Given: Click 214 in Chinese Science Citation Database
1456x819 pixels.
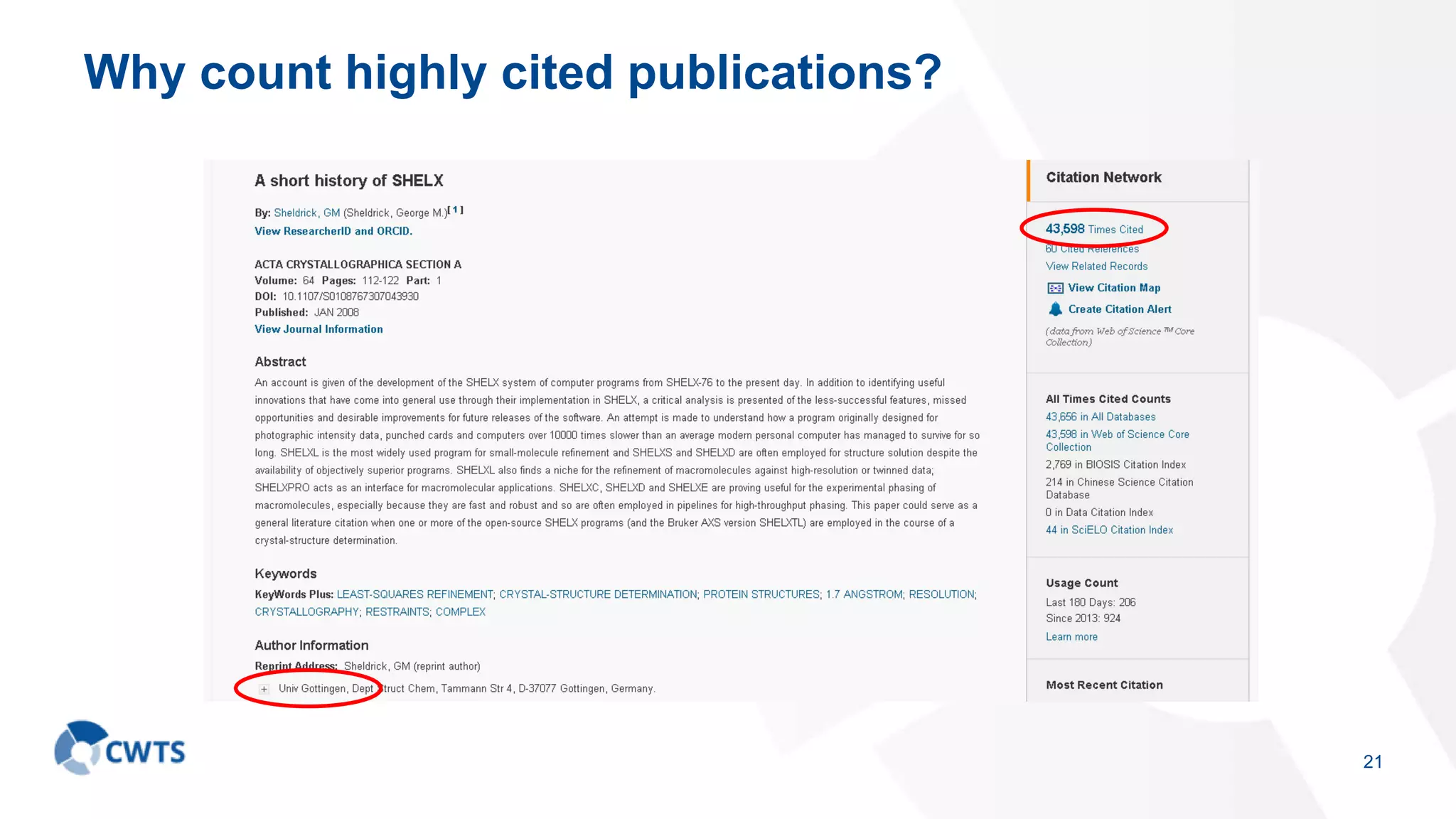Looking at the screenshot, I should (x=1119, y=488).
